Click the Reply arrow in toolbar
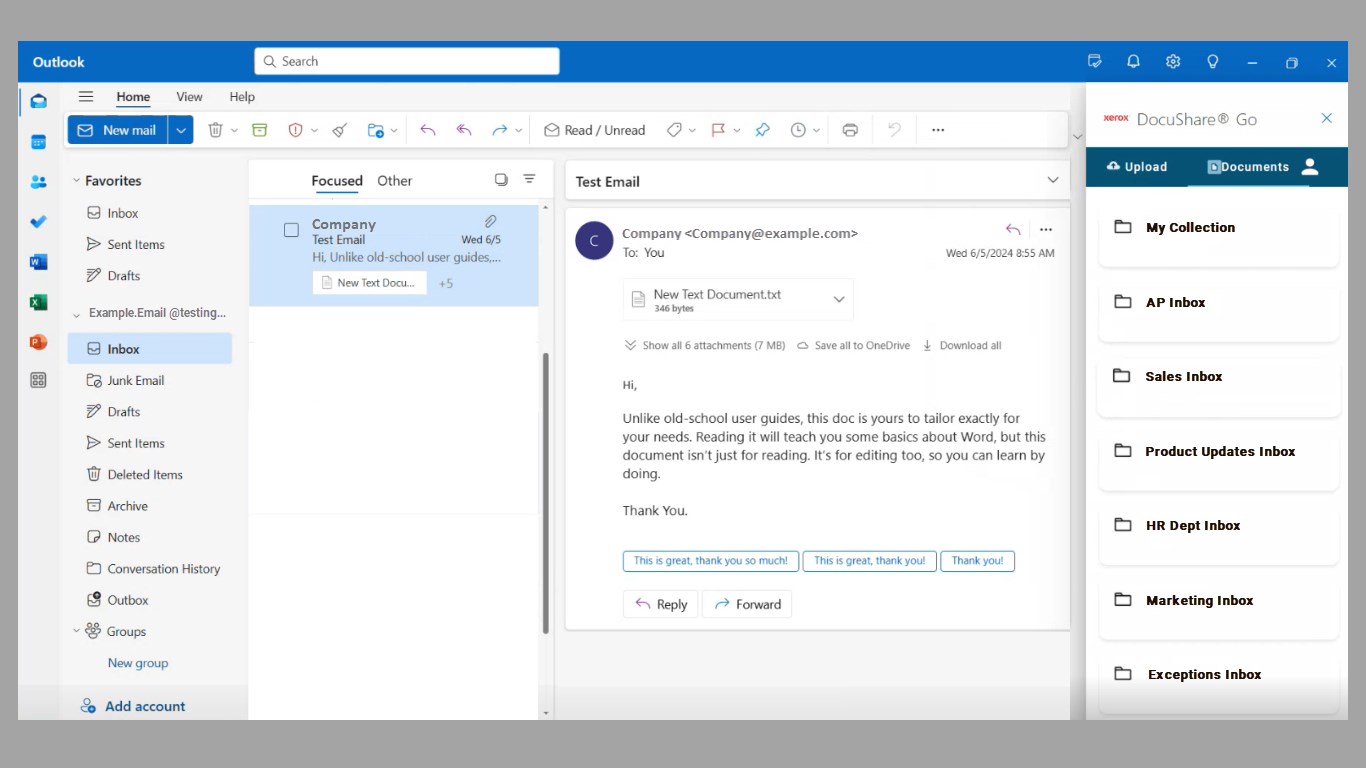The width and height of the screenshot is (1366, 768). point(428,130)
